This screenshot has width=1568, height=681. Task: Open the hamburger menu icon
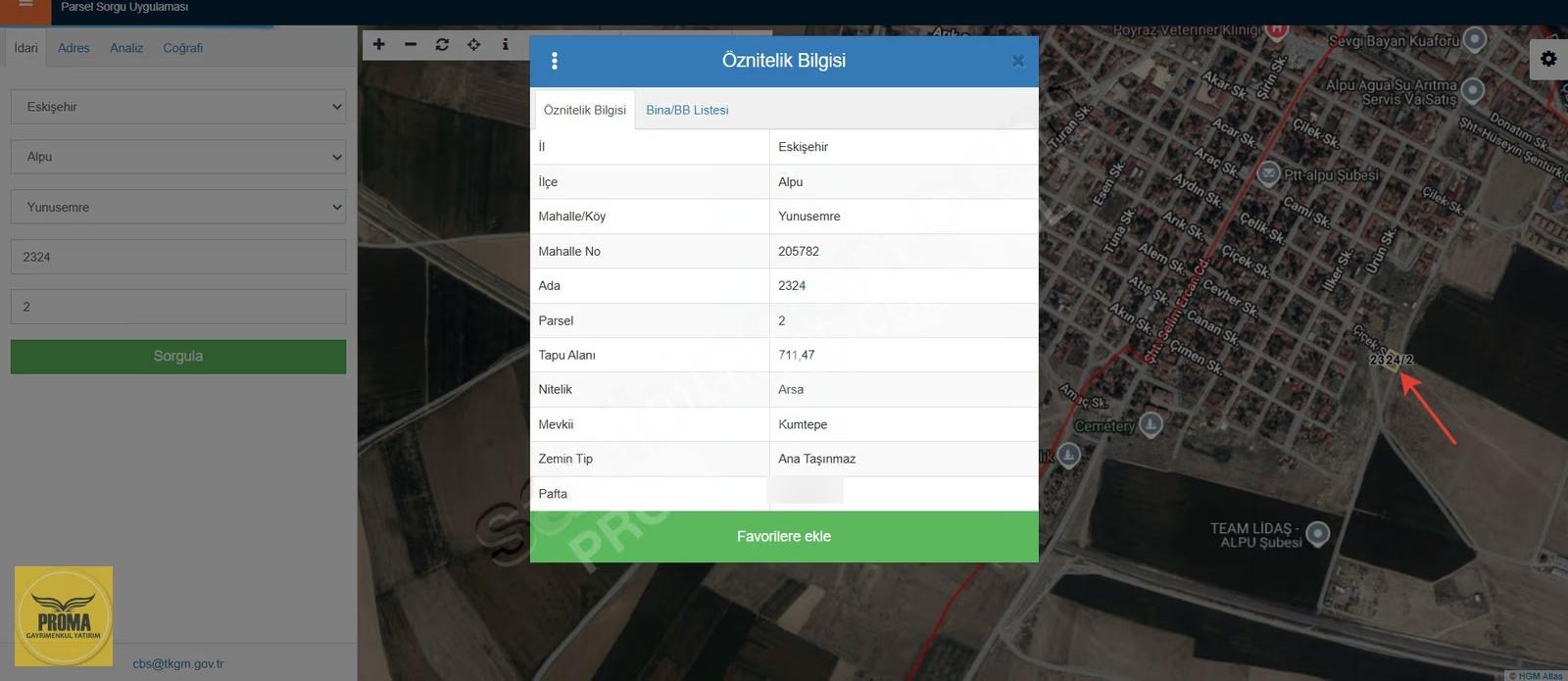coord(25,5)
